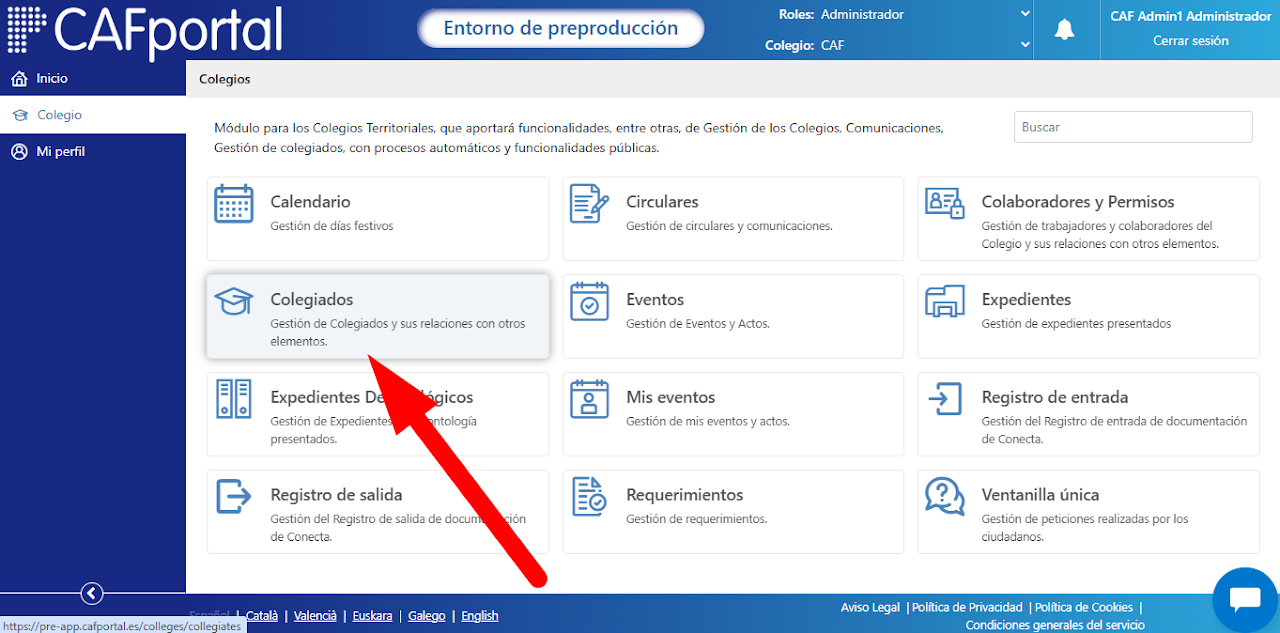Image resolution: width=1280 pixels, height=633 pixels.
Task: Click the Requerimientos document icon
Action: click(589, 497)
